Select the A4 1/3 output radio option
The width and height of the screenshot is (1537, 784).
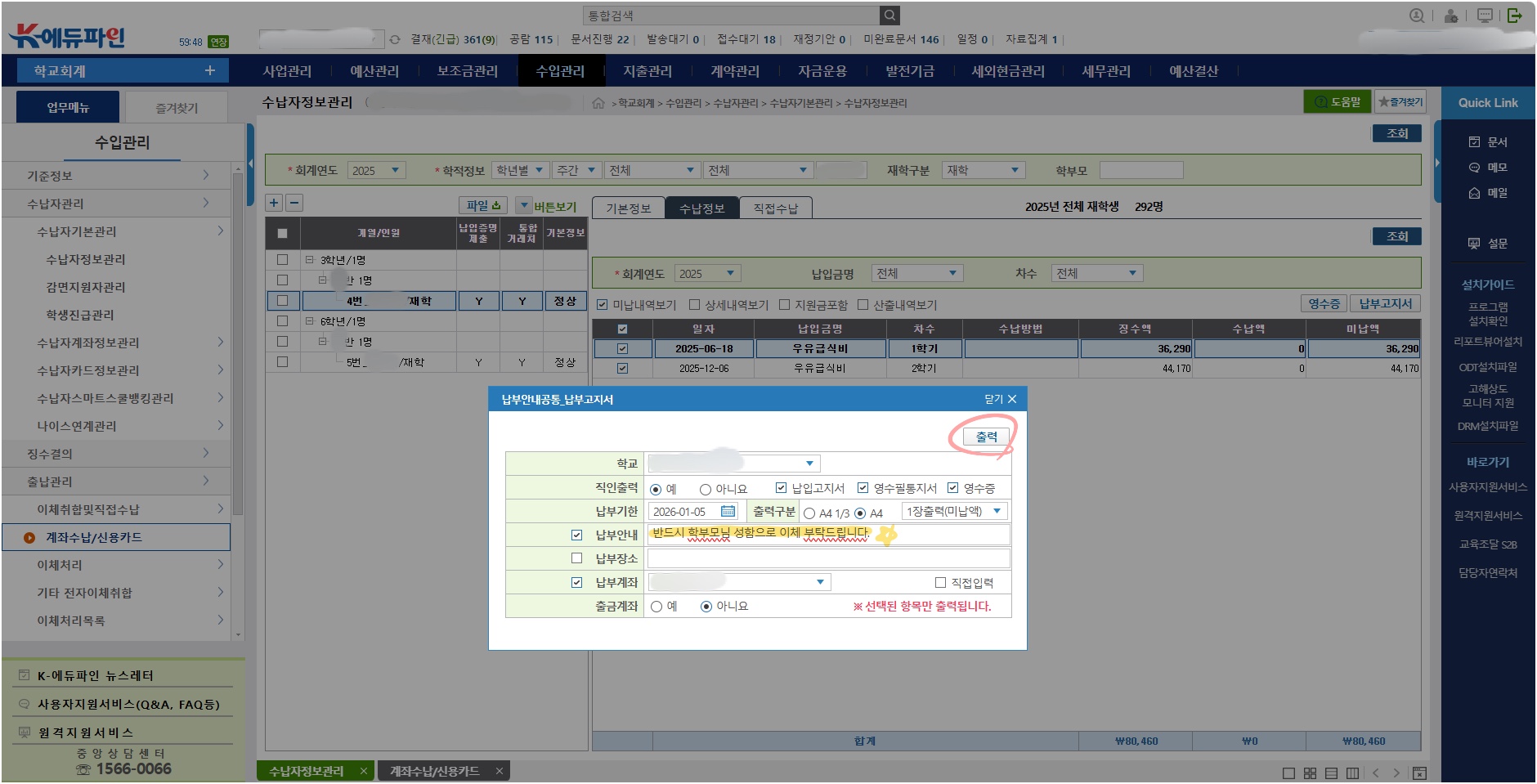[809, 513]
